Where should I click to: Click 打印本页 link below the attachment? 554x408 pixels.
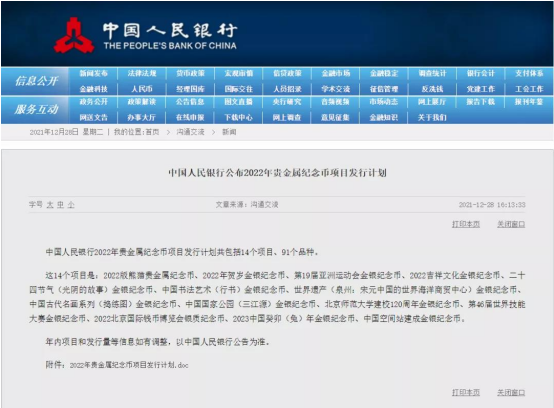pyautogui.click(x=466, y=392)
